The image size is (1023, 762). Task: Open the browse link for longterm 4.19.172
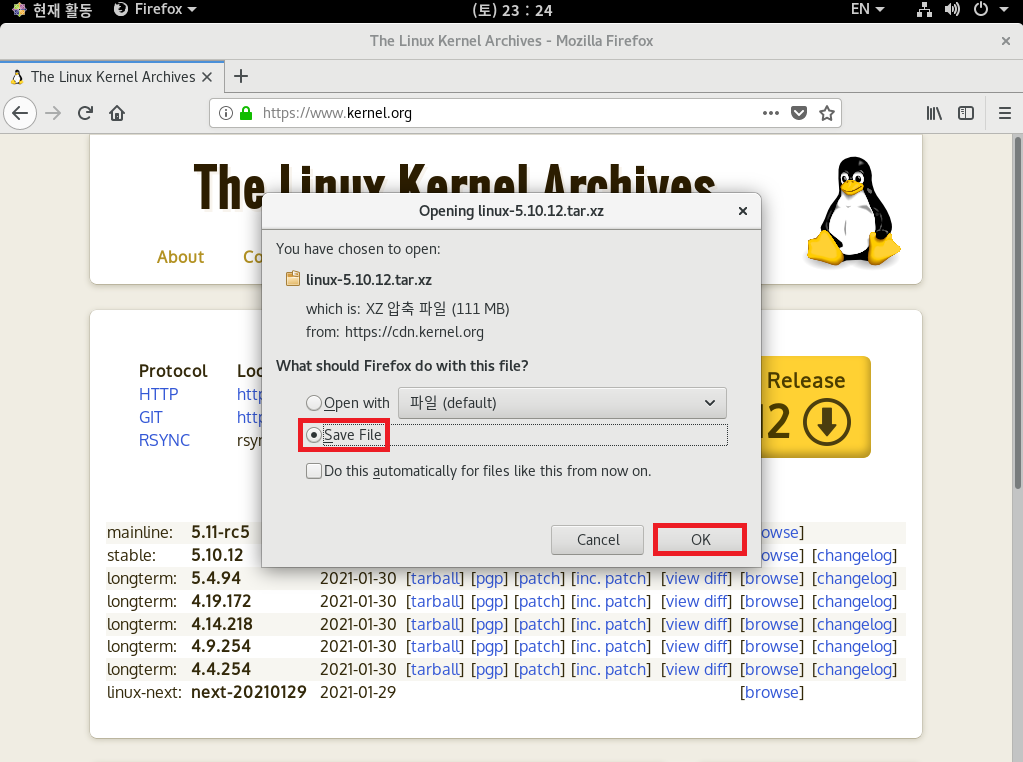point(772,602)
